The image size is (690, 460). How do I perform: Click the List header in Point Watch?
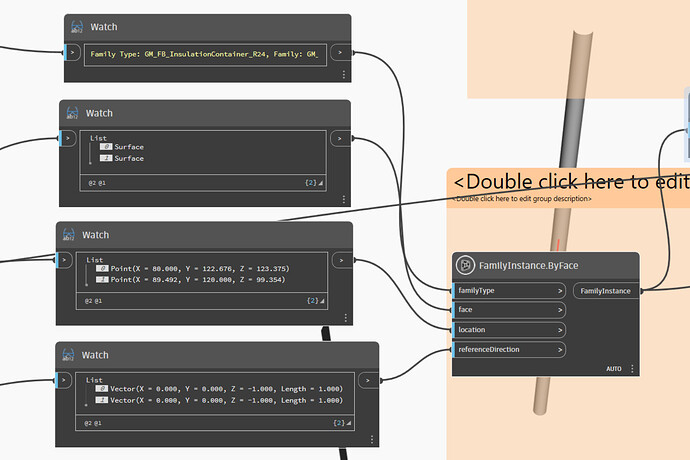(x=95, y=260)
